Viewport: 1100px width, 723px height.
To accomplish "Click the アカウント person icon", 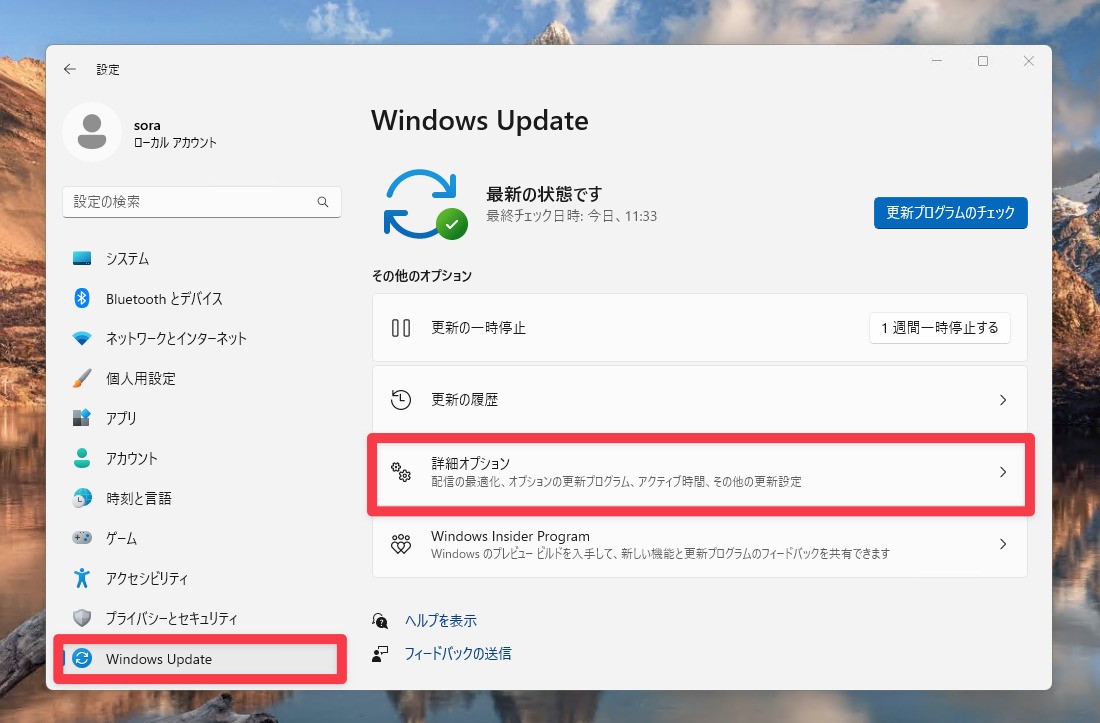I will 82,458.
